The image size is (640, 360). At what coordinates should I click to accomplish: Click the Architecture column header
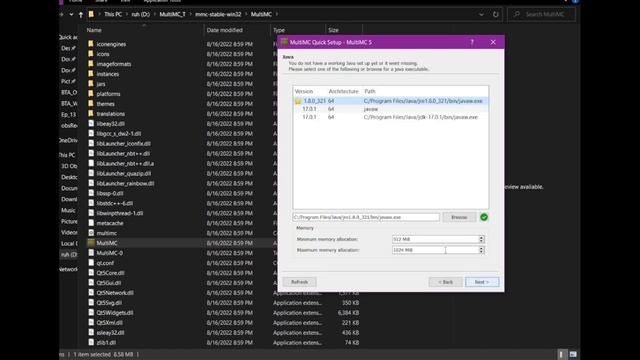pos(344,91)
